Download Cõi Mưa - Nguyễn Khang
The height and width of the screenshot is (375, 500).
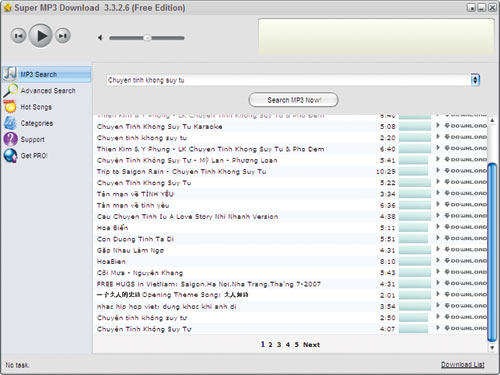(466, 272)
